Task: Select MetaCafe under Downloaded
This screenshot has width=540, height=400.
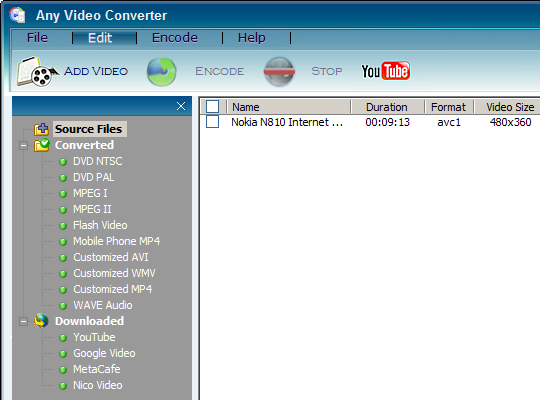Action: pos(97,369)
